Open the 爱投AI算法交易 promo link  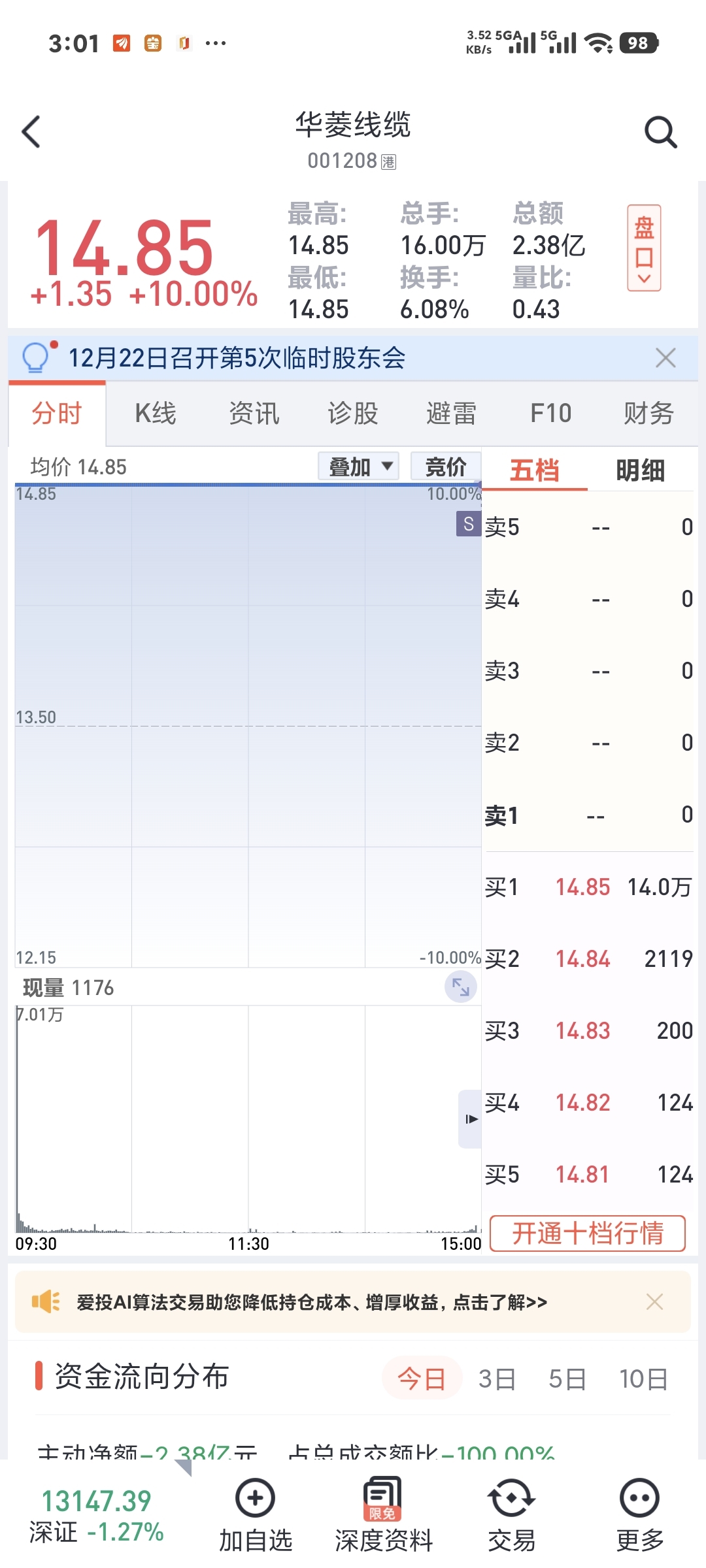tap(312, 1303)
